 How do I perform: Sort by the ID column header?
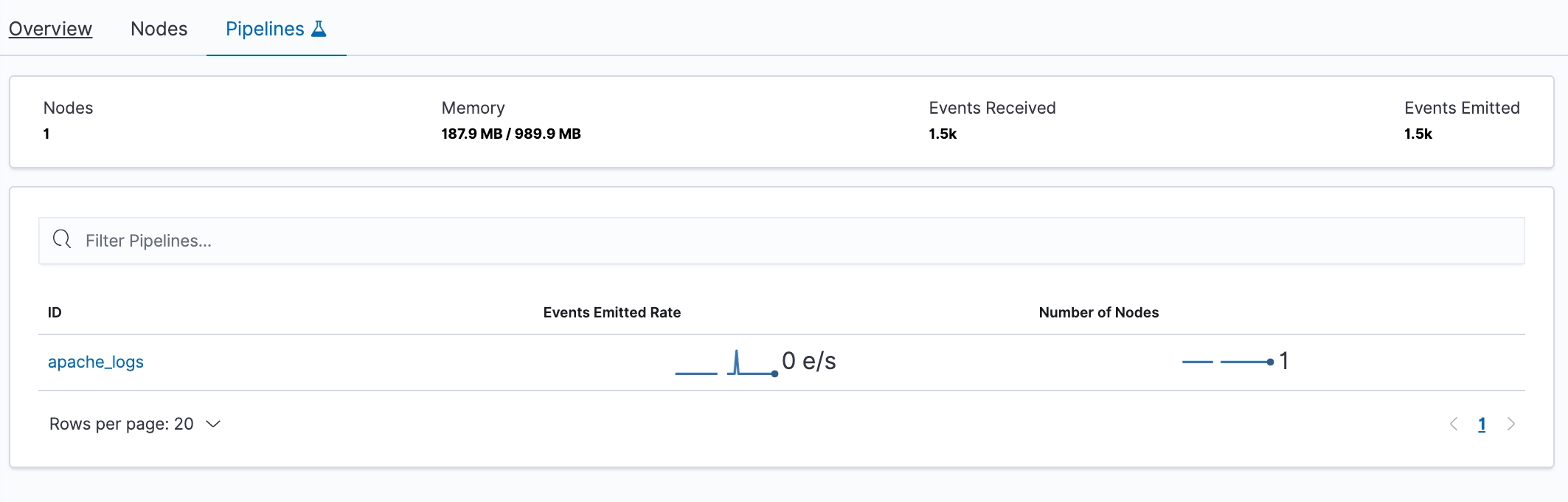tap(55, 312)
